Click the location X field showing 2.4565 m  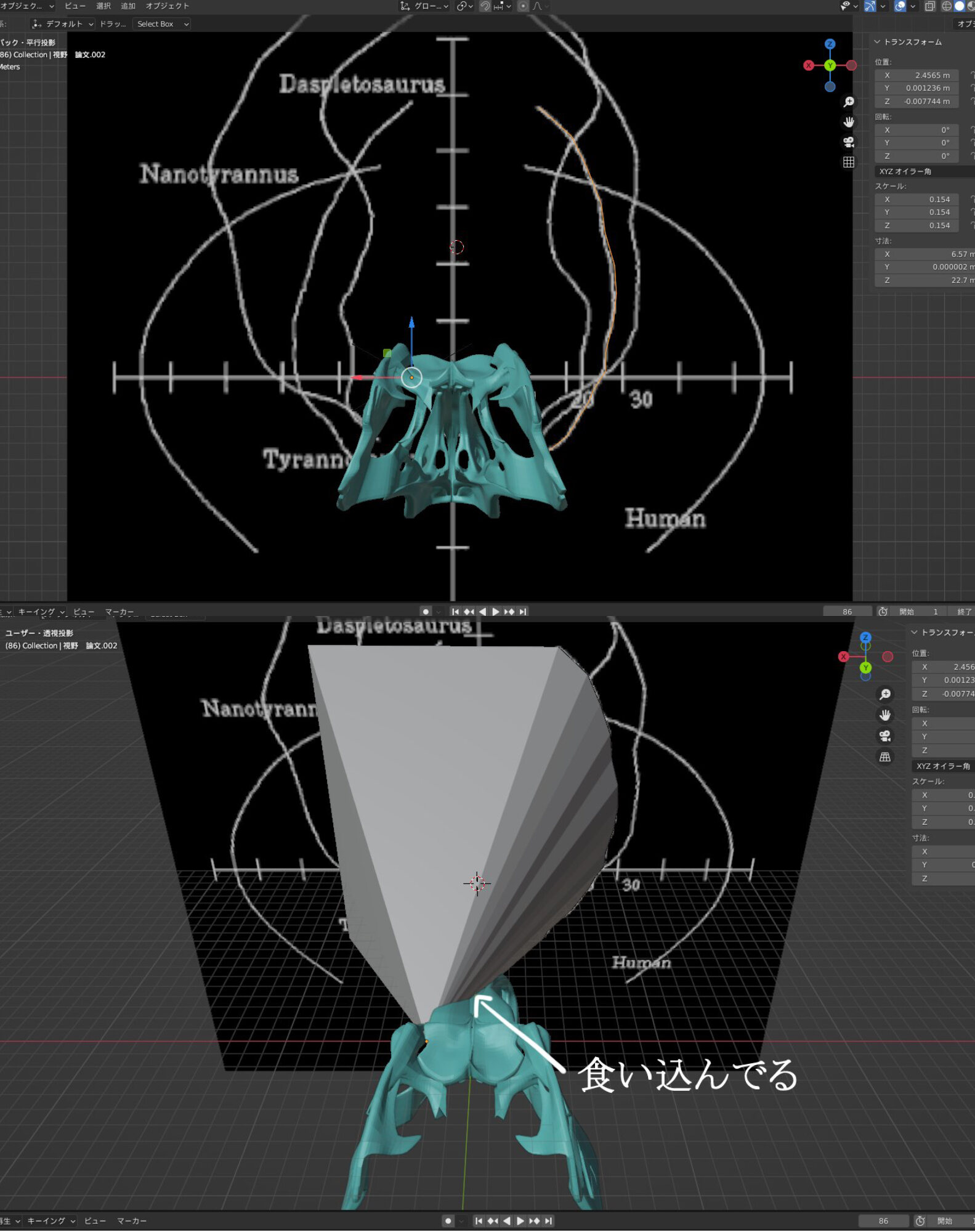[917, 75]
